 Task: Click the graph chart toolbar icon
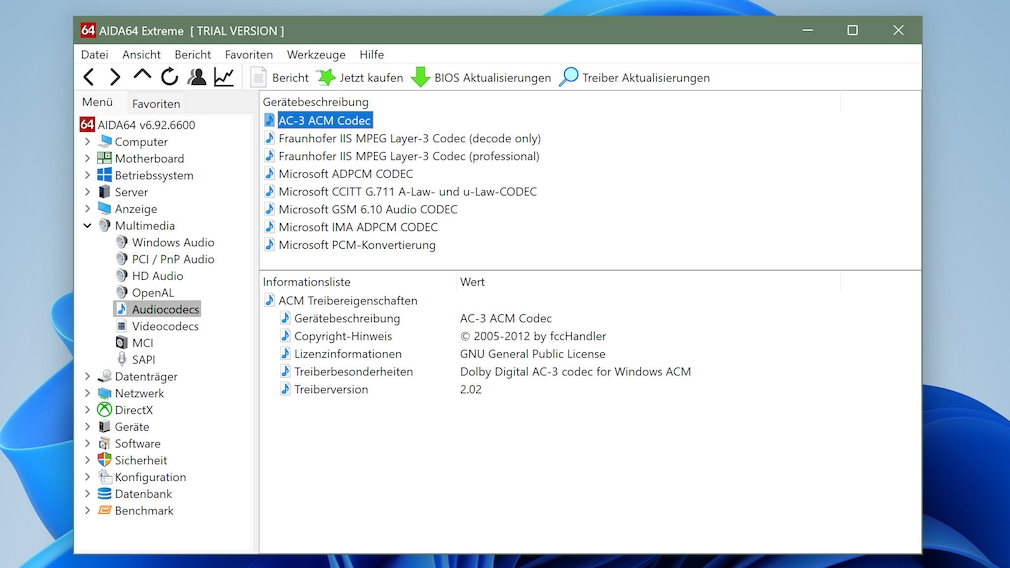click(x=224, y=77)
